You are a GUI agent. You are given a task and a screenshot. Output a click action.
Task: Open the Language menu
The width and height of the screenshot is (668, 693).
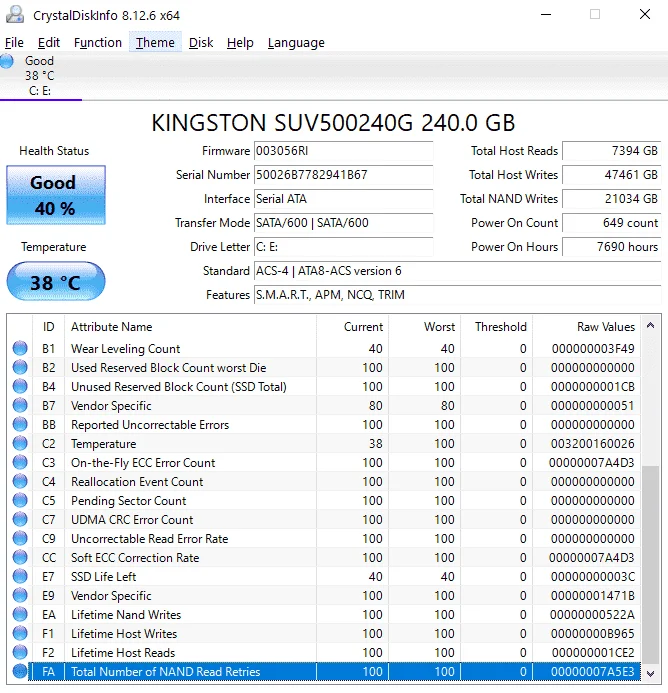pyautogui.click(x=296, y=42)
